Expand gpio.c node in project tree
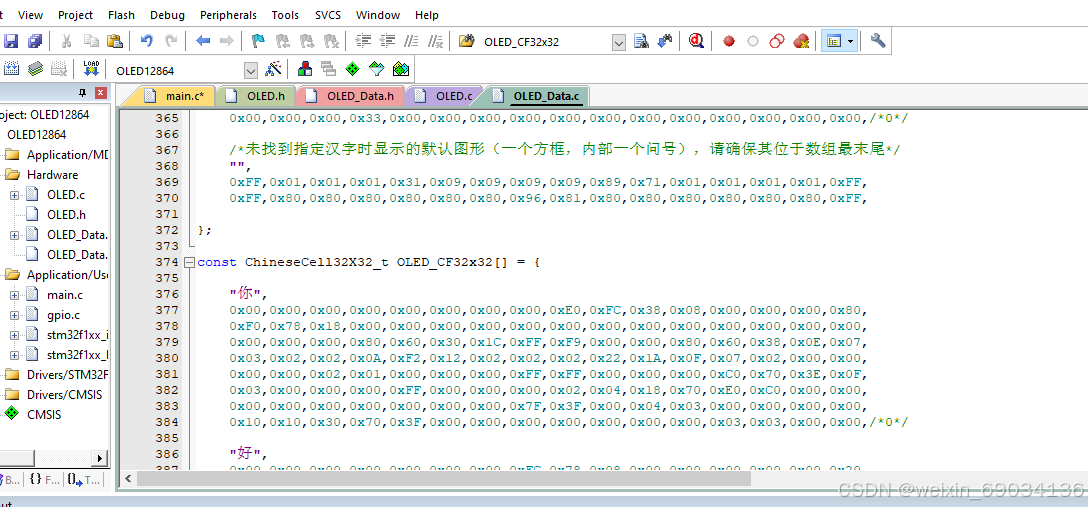1088x507 pixels. 14,315
